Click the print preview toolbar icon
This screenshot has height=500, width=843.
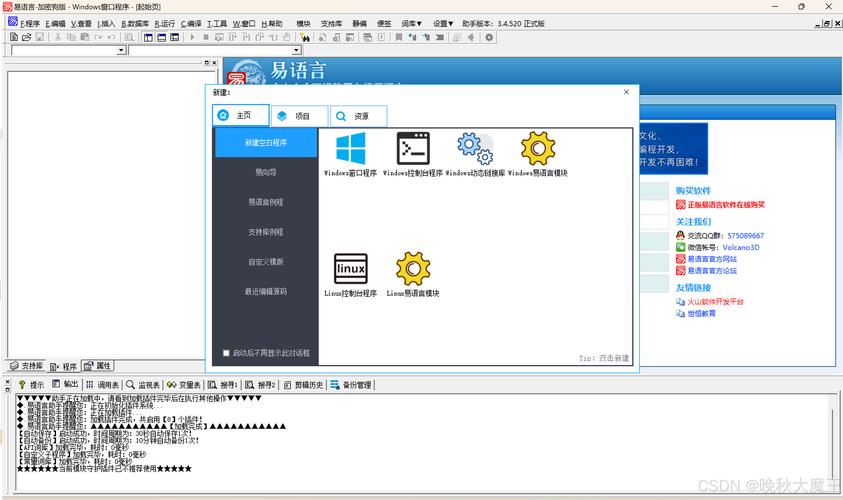click(x=129, y=37)
